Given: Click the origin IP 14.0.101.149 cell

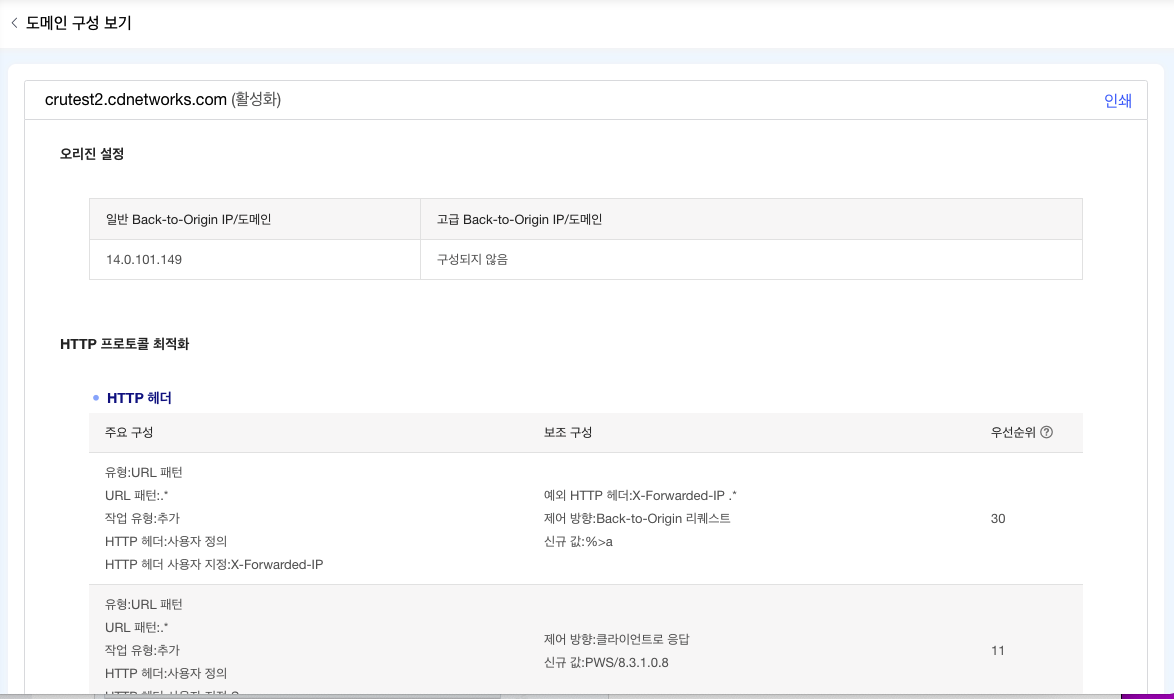Looking at the screenshot, I should [144, 259].
